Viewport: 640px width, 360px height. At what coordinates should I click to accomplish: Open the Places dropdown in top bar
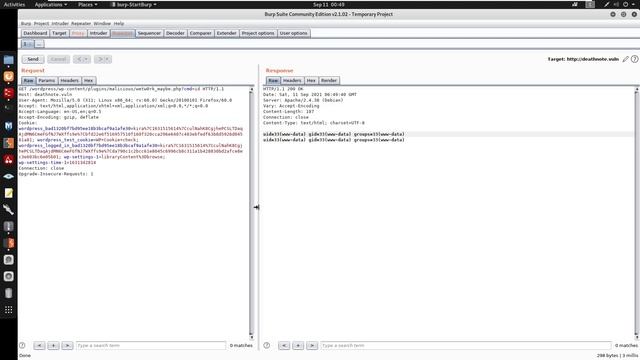click(88, 4)
